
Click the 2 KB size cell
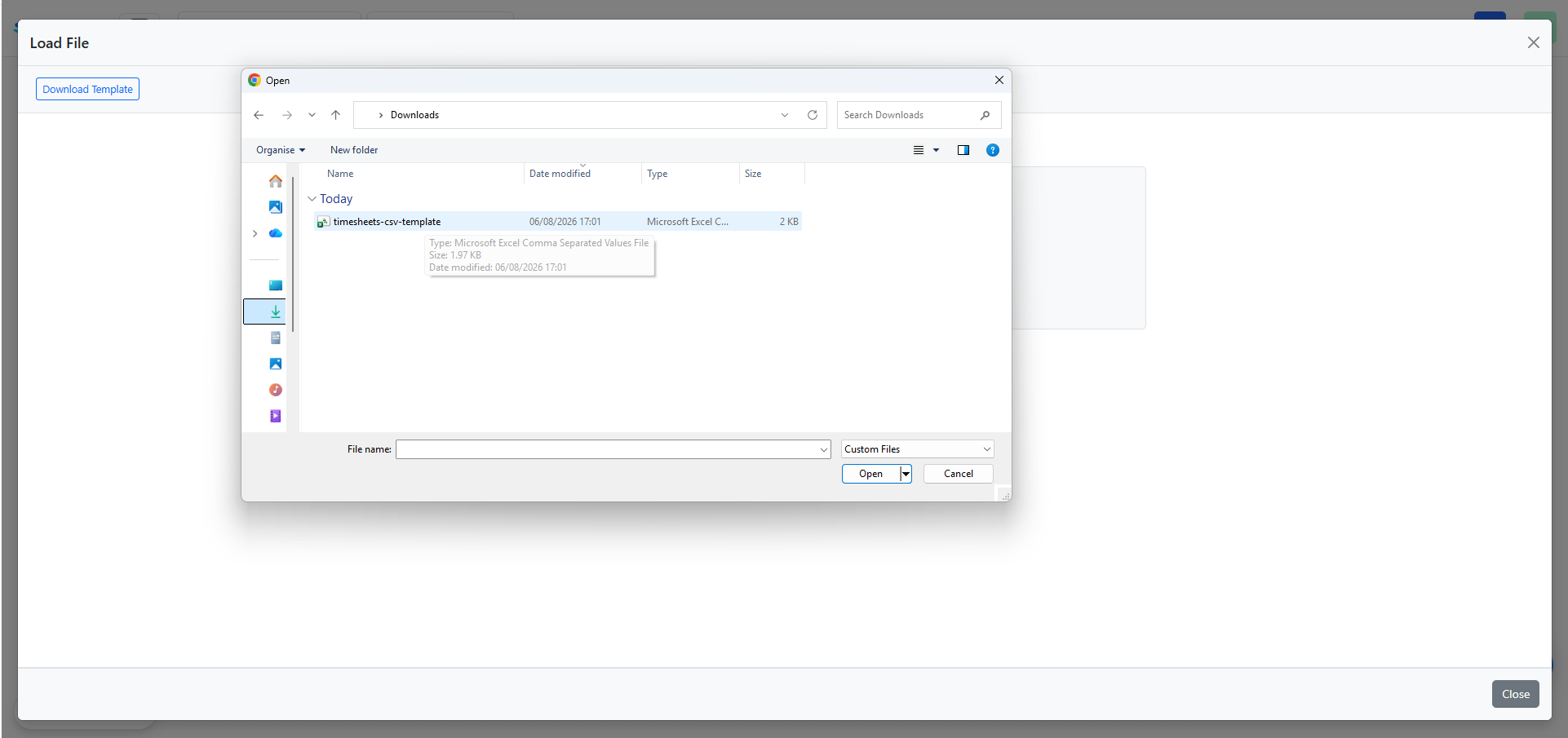pos(789,222)
